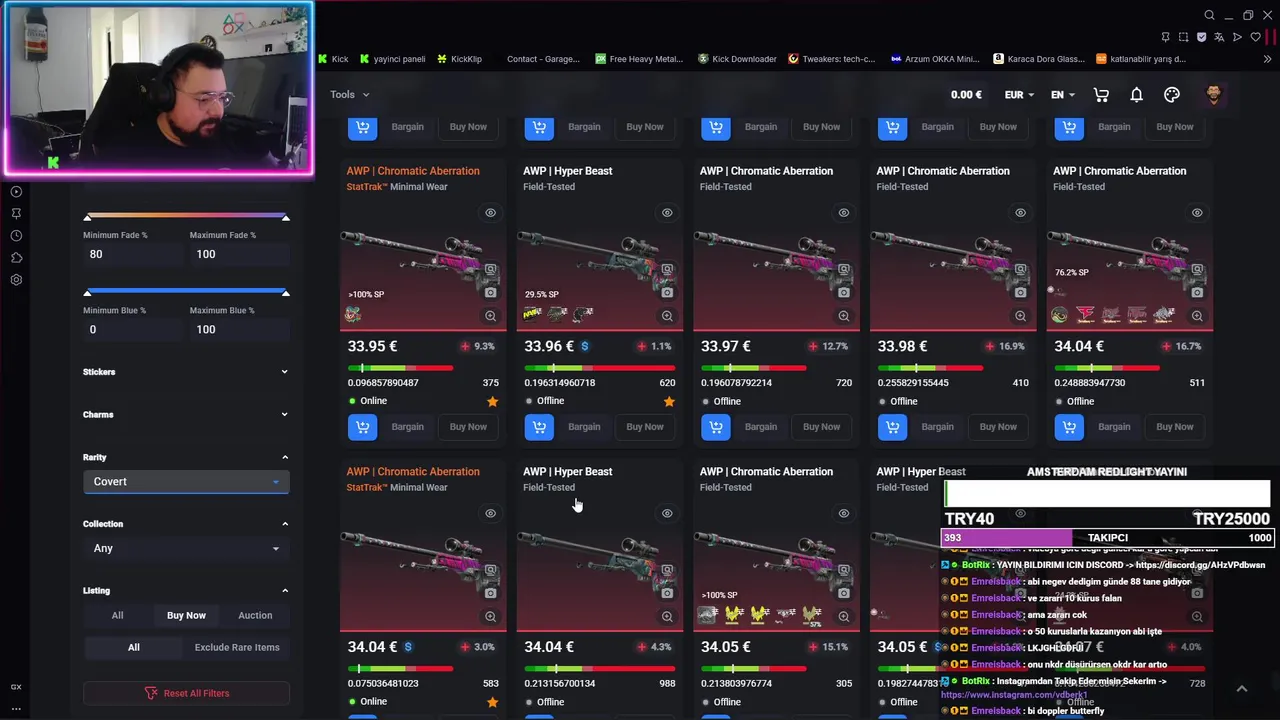
Task: Select the Exclude Rare Items option
Action: click(237, 647)
